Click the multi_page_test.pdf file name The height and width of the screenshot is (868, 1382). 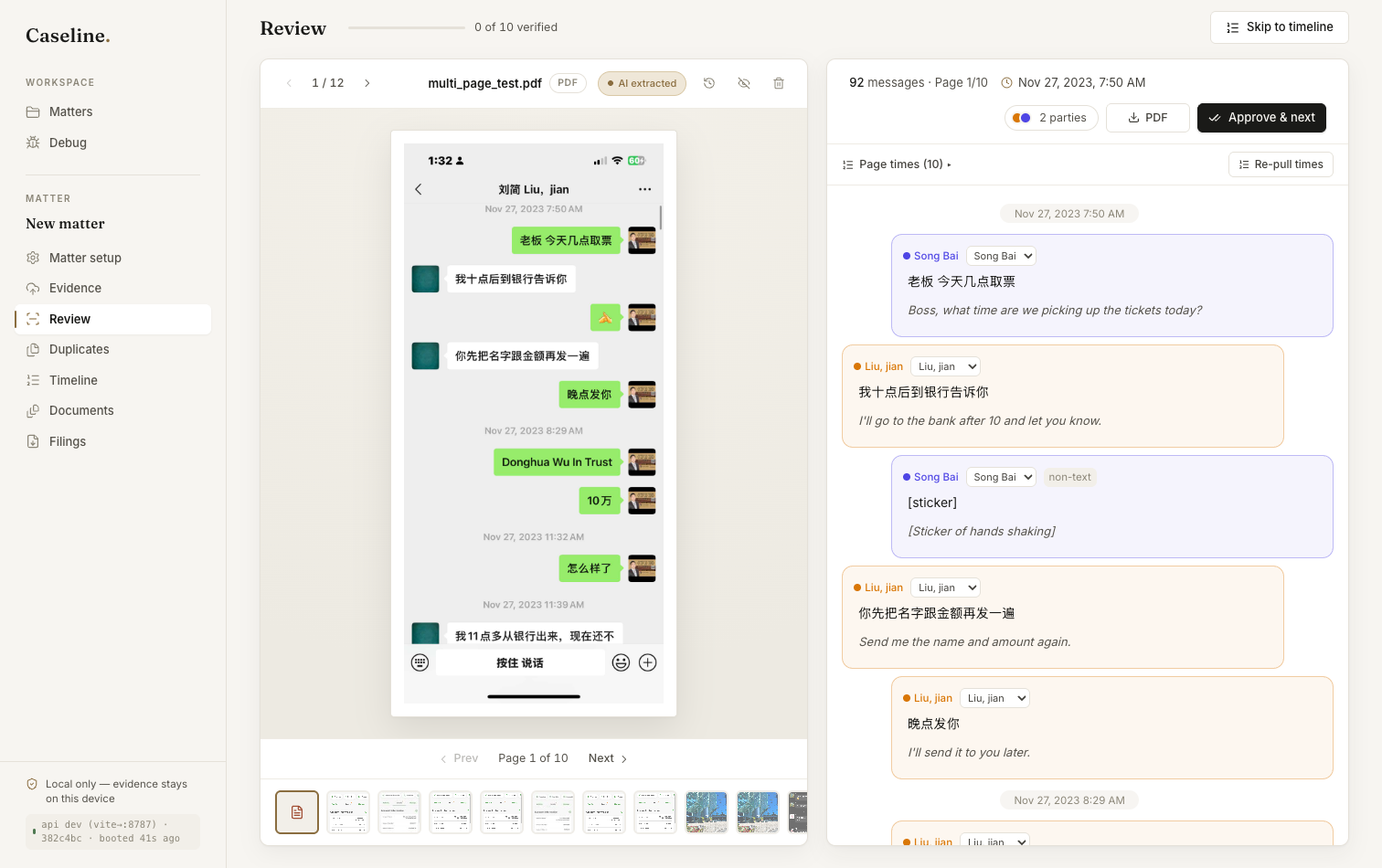pyautogui.click(x=484, y=83)
